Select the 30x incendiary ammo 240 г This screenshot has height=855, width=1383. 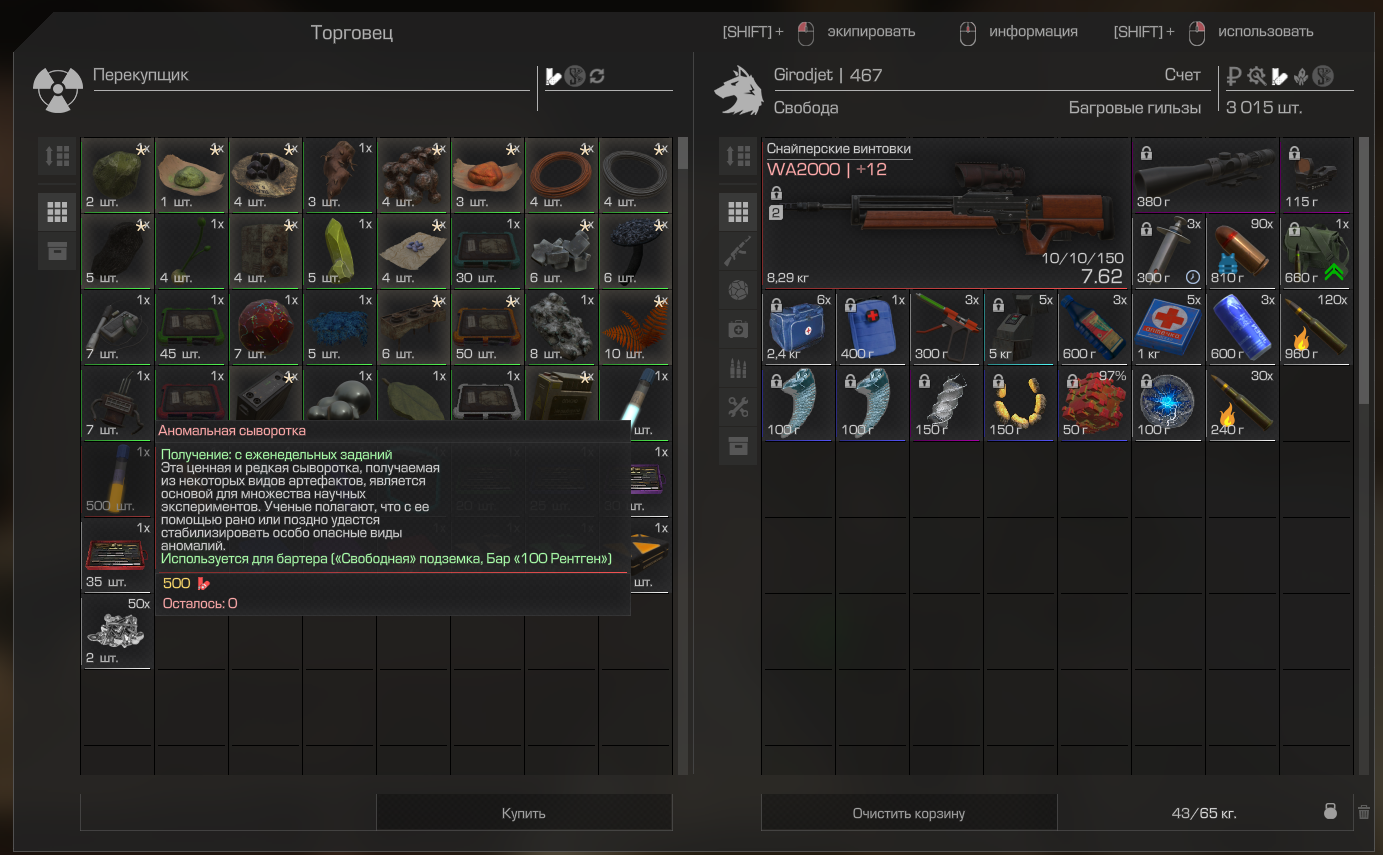1243,403
